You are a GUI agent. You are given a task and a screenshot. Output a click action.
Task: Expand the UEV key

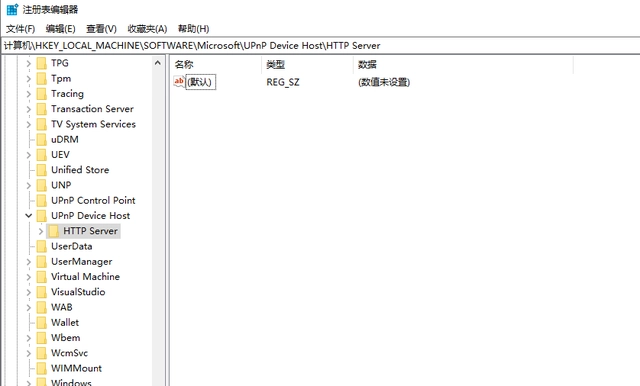pos(29,155)
